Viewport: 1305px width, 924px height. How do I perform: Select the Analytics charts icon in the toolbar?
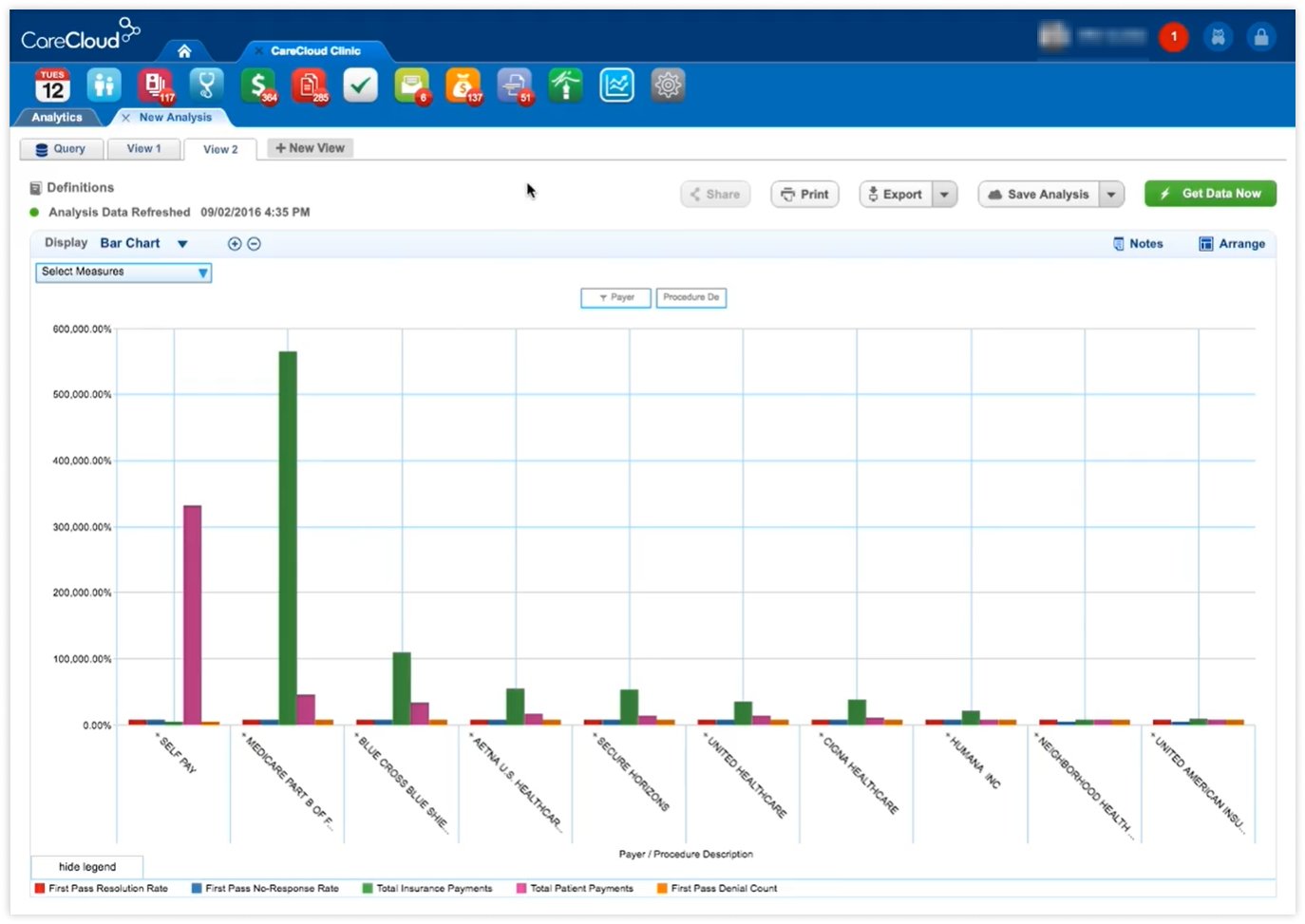click(x=615, y=85)
